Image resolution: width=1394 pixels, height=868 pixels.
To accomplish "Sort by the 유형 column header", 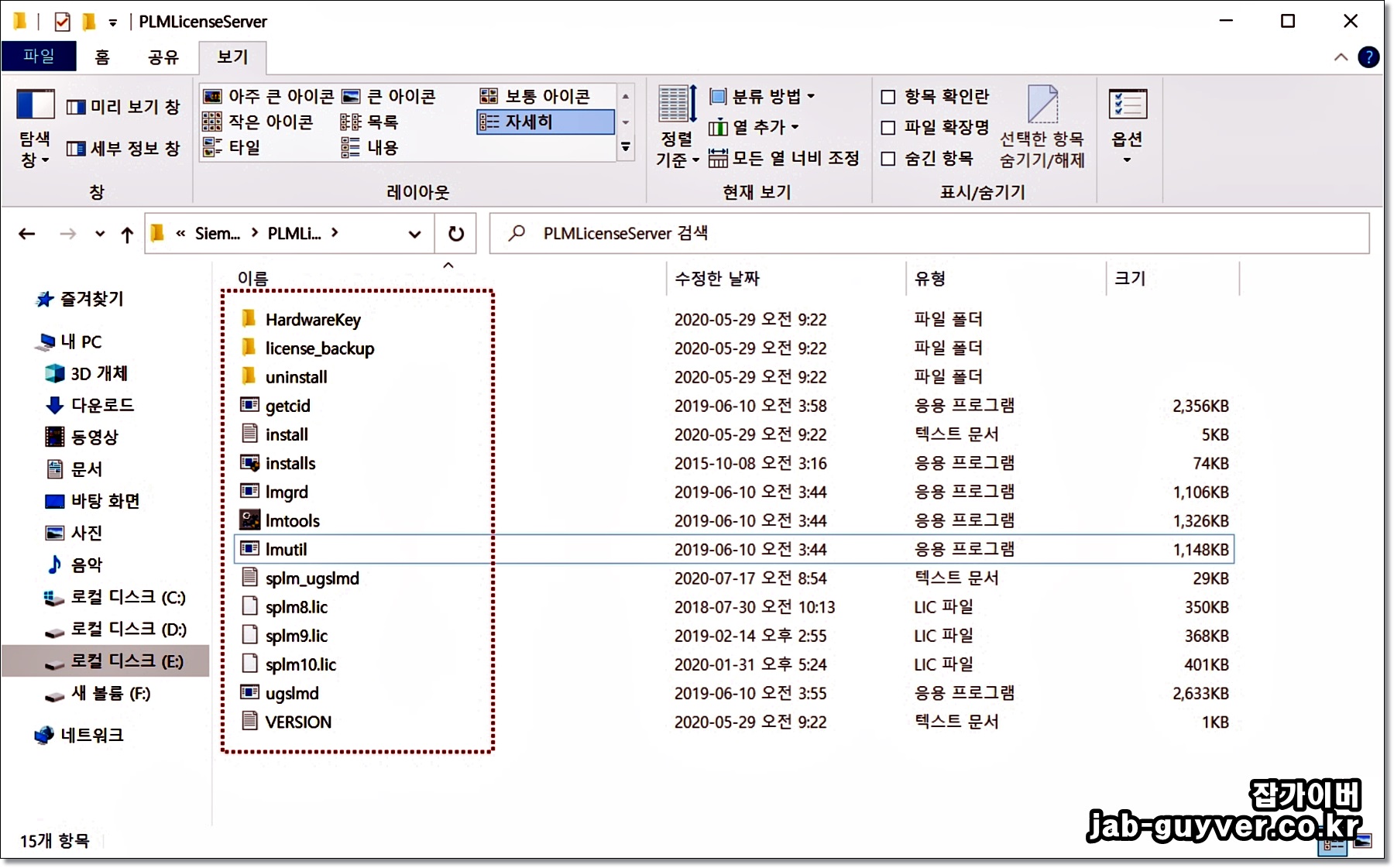I will [930, 278].
